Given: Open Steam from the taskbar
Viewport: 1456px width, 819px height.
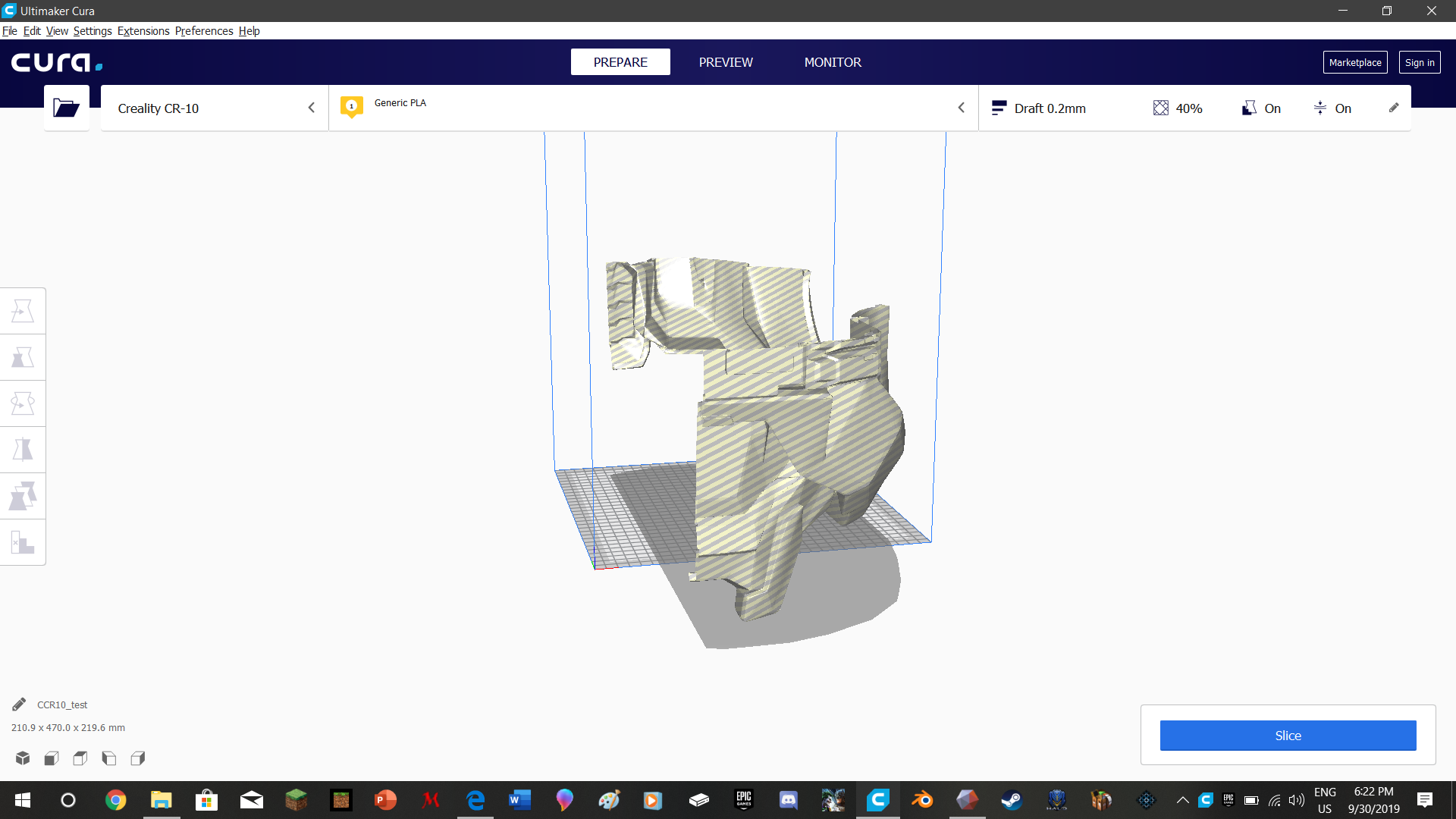Looking at the screenshot, I should pyautogui.click(x=1012, y=799).
